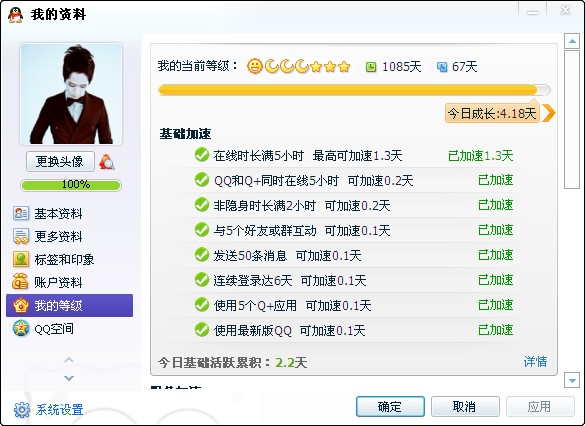The image size is (585, 426).
Task: Confirm with the 确定 button
Action: (390, 406)
